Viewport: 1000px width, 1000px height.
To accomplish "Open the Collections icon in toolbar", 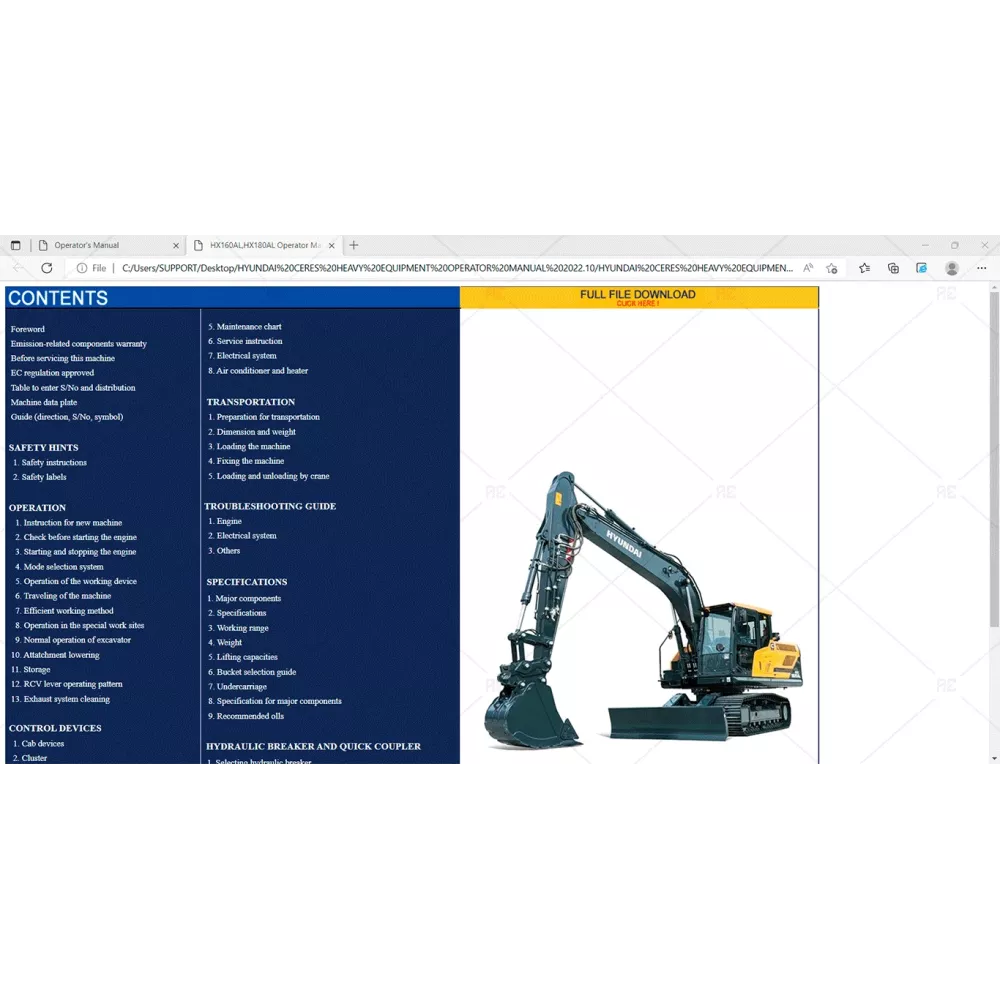I will coord(893,268).
